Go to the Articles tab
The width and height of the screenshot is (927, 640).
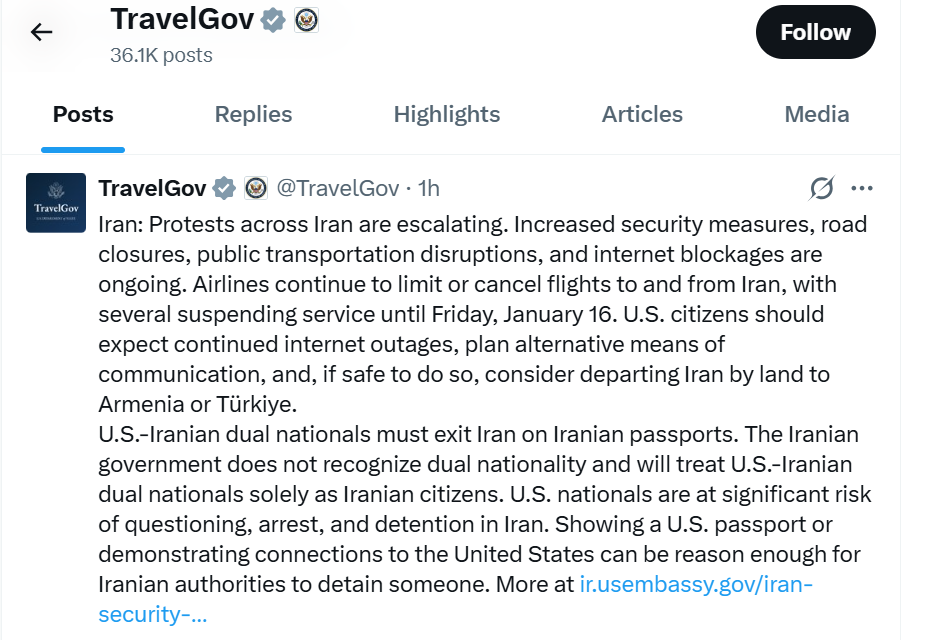(642, 114)
